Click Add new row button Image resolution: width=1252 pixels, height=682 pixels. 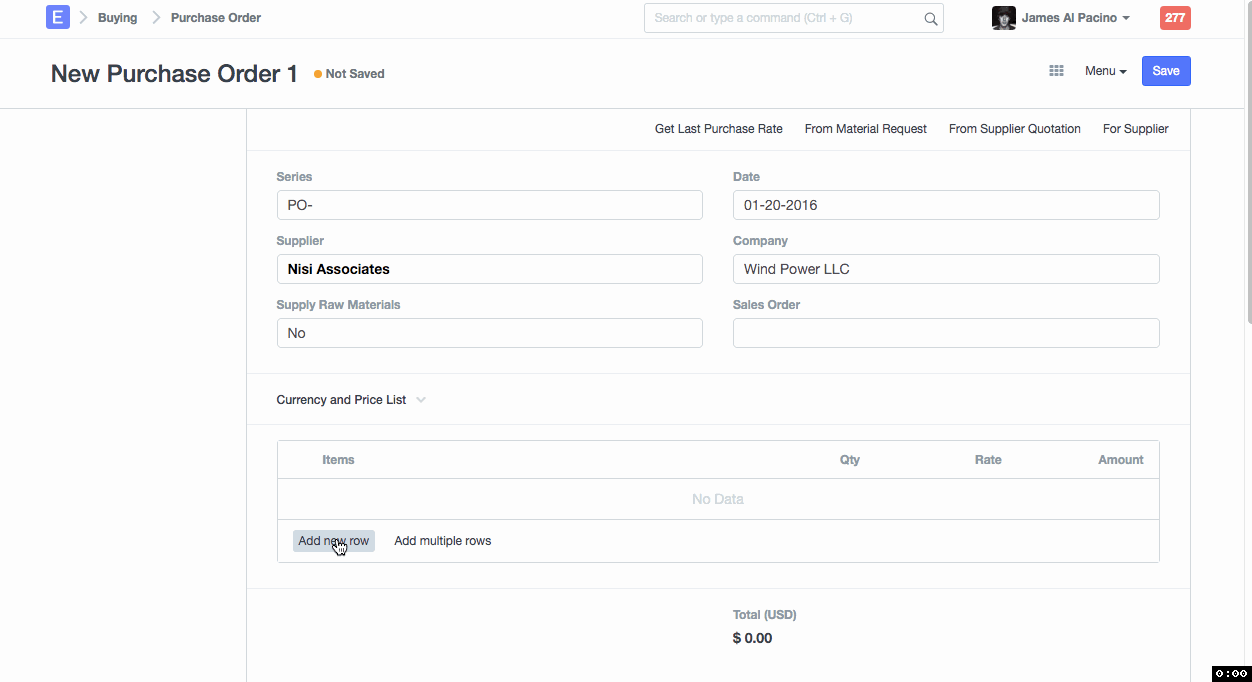pyautogui.click(x=333, y=541)
